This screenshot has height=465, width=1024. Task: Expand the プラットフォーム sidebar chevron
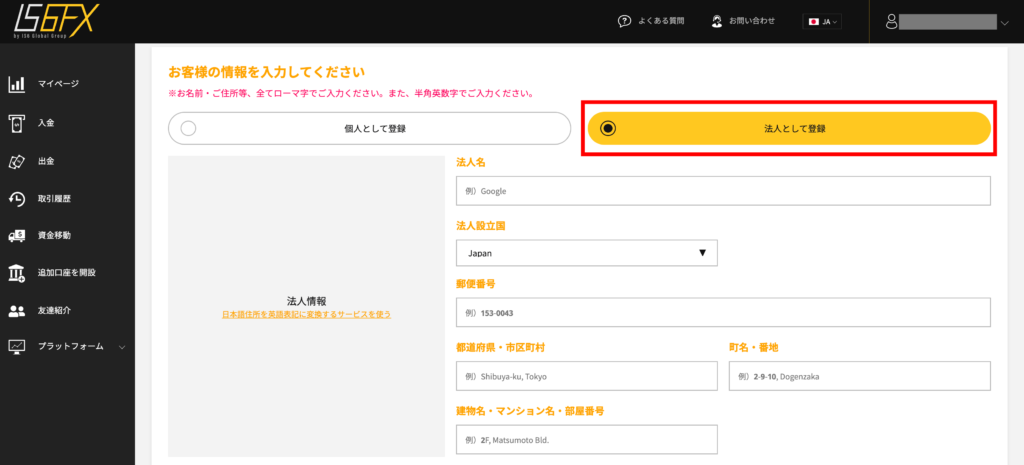coord(122,347)
